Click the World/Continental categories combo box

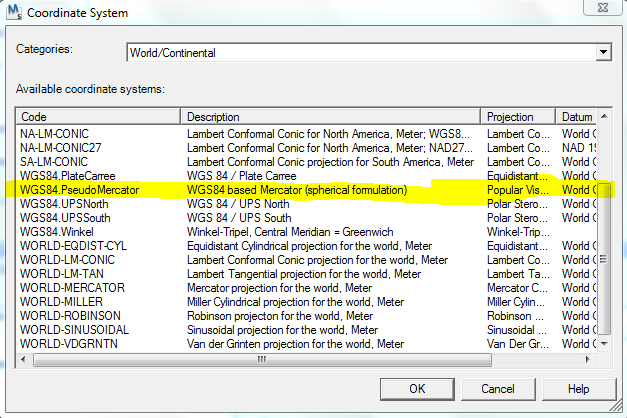(x=369, y=52)
